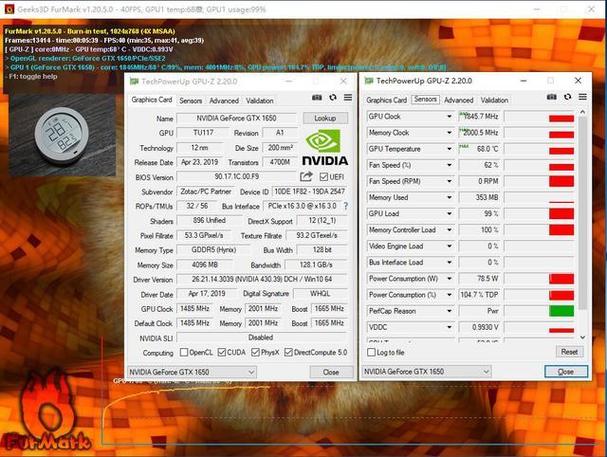Screen dimensions: 607x457
Task: Click the Lookup button
Action: [325, 118]
